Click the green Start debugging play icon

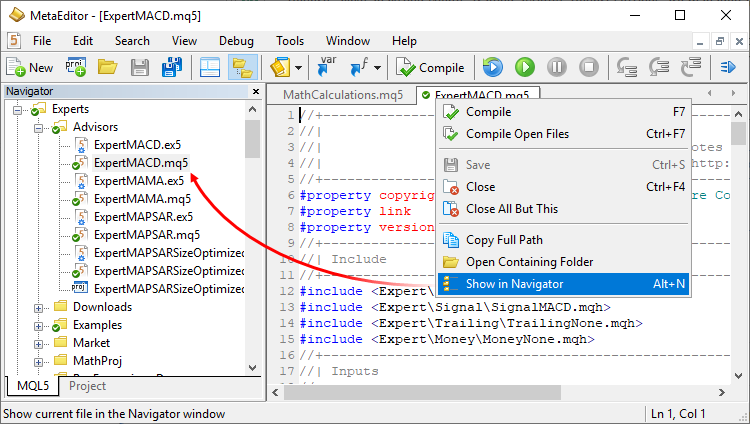[524, 68]
